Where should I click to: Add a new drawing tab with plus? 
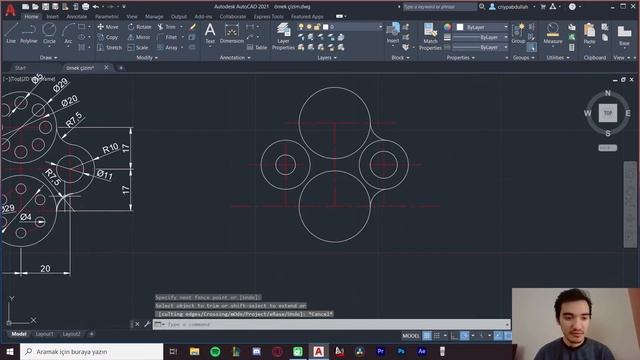click(x=121, y=68)
